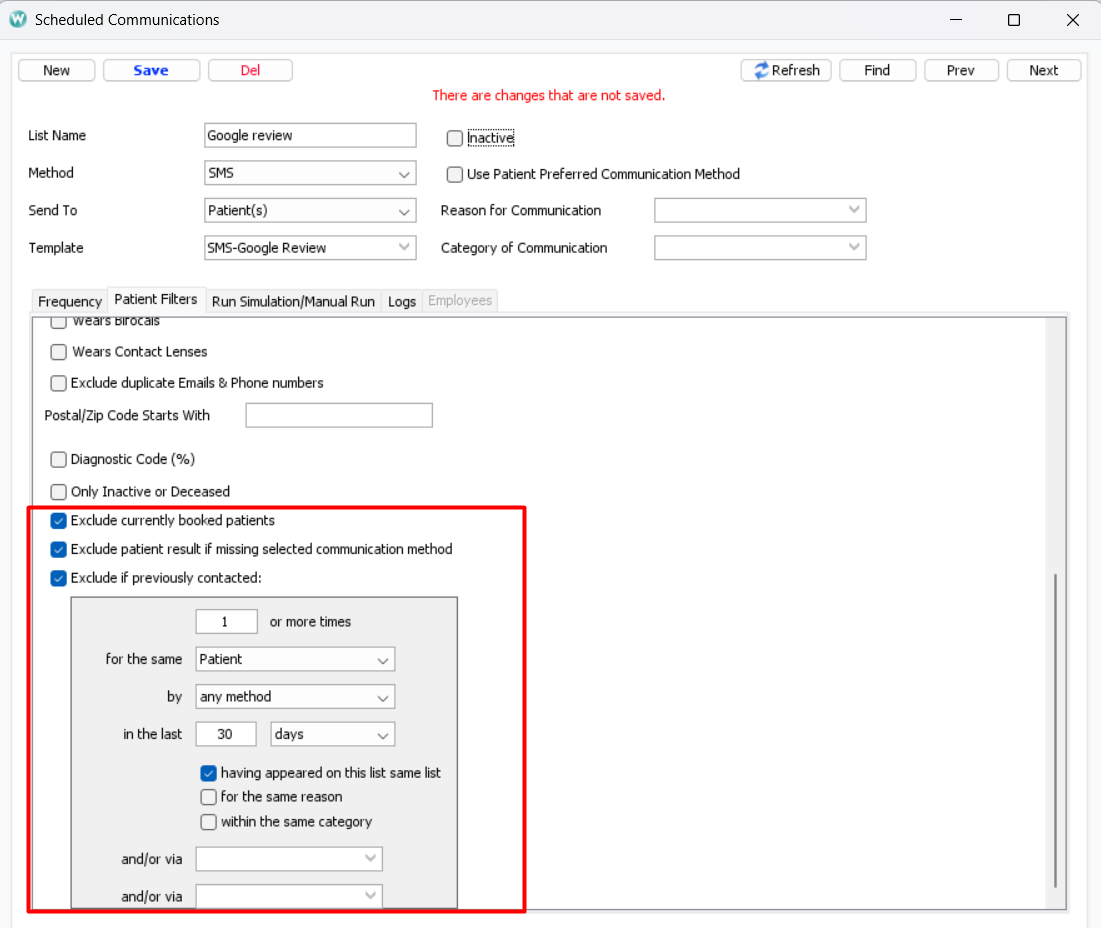Click the or more times number field
This screenshot has height=928, width=1101.
click(226, 622)
